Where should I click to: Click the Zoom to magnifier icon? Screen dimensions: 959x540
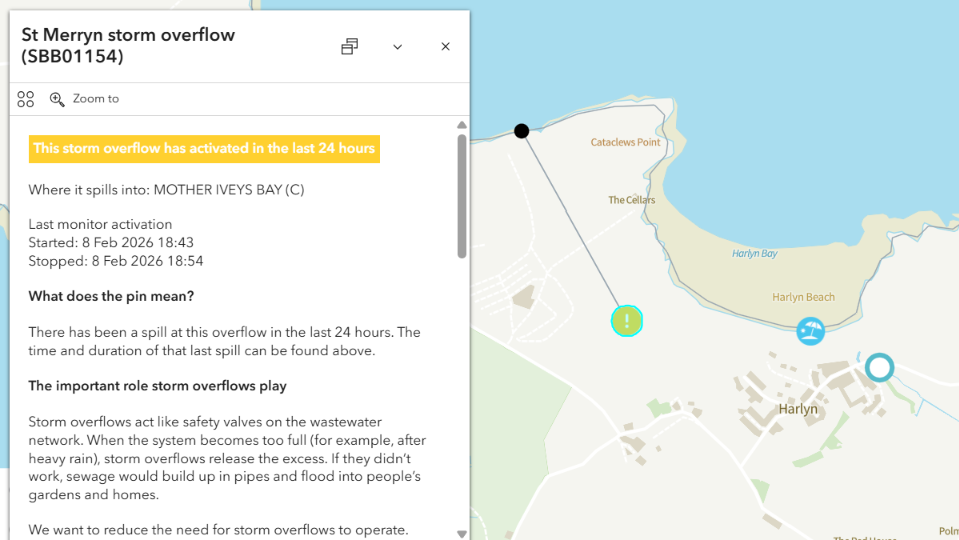click(x=57, y=99)
